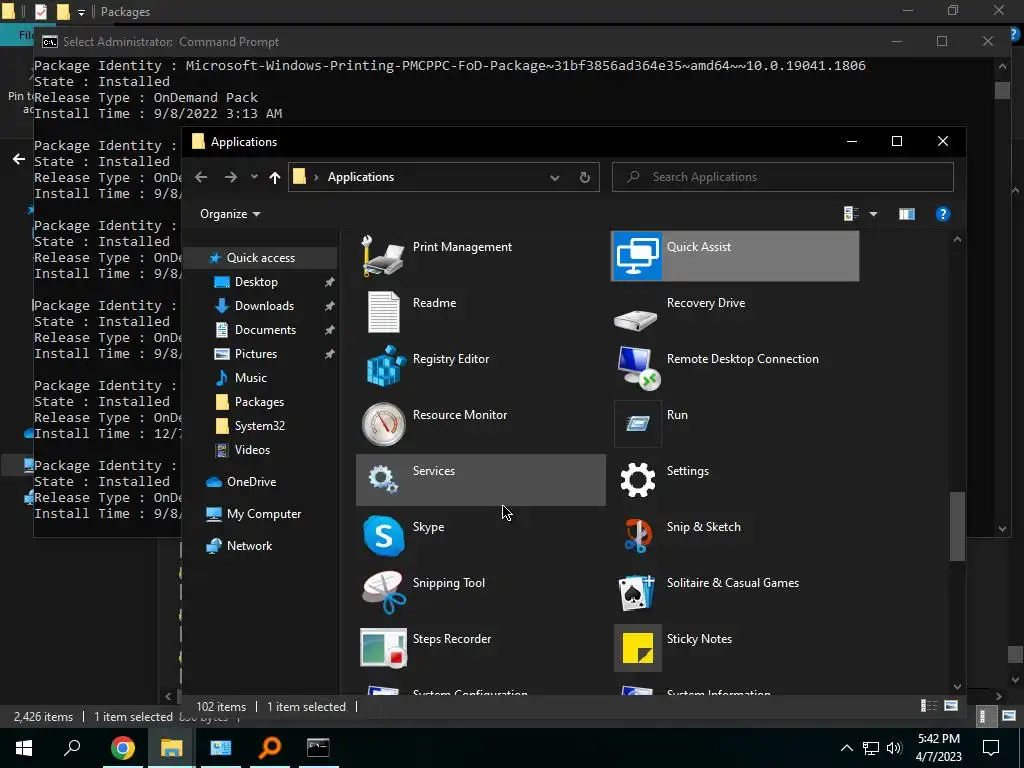This screenshot has height=768, width=1024.
Task: Open the Windows Start menu
Action: pos(24,748)
